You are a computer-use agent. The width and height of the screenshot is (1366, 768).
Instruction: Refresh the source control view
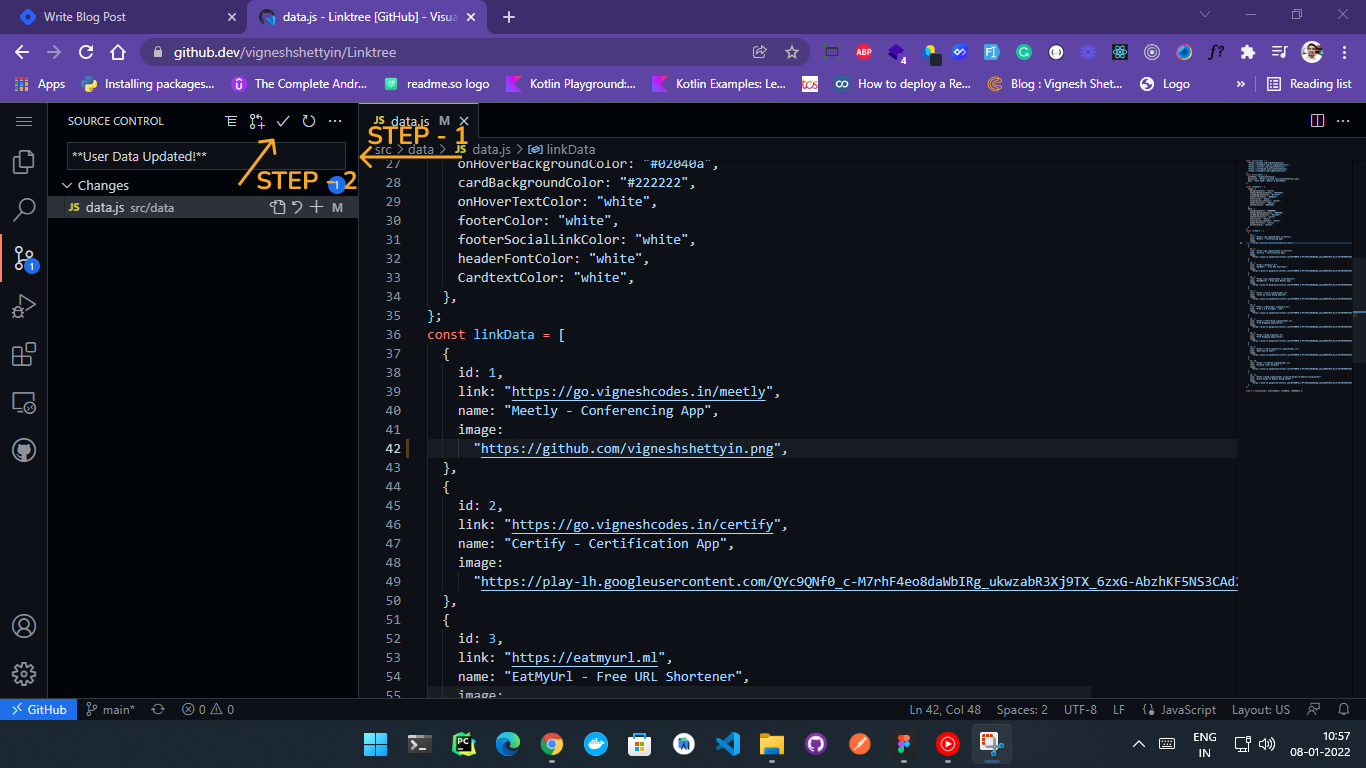[309, 121]
